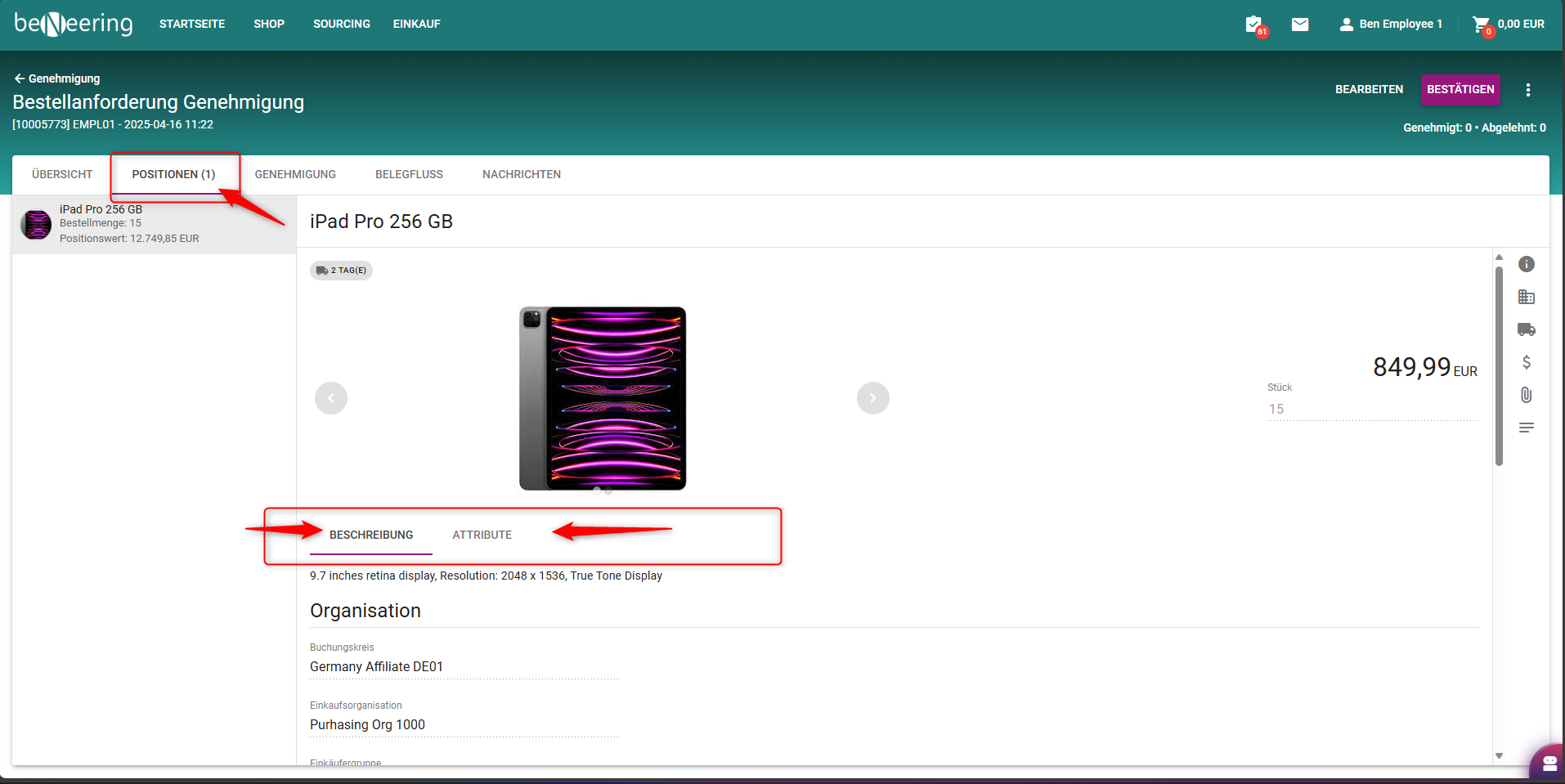Image resolution: width=1565 pixels, height=784 pixels.
Task: Click the beNeering logo
Action: tap(74, 24)
